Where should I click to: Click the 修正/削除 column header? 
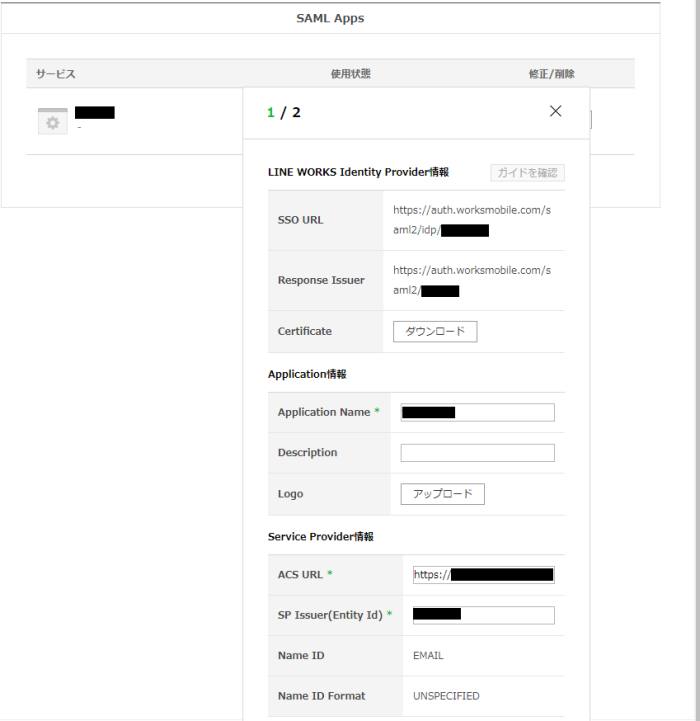pyautogui.click(x=551, y=74)
